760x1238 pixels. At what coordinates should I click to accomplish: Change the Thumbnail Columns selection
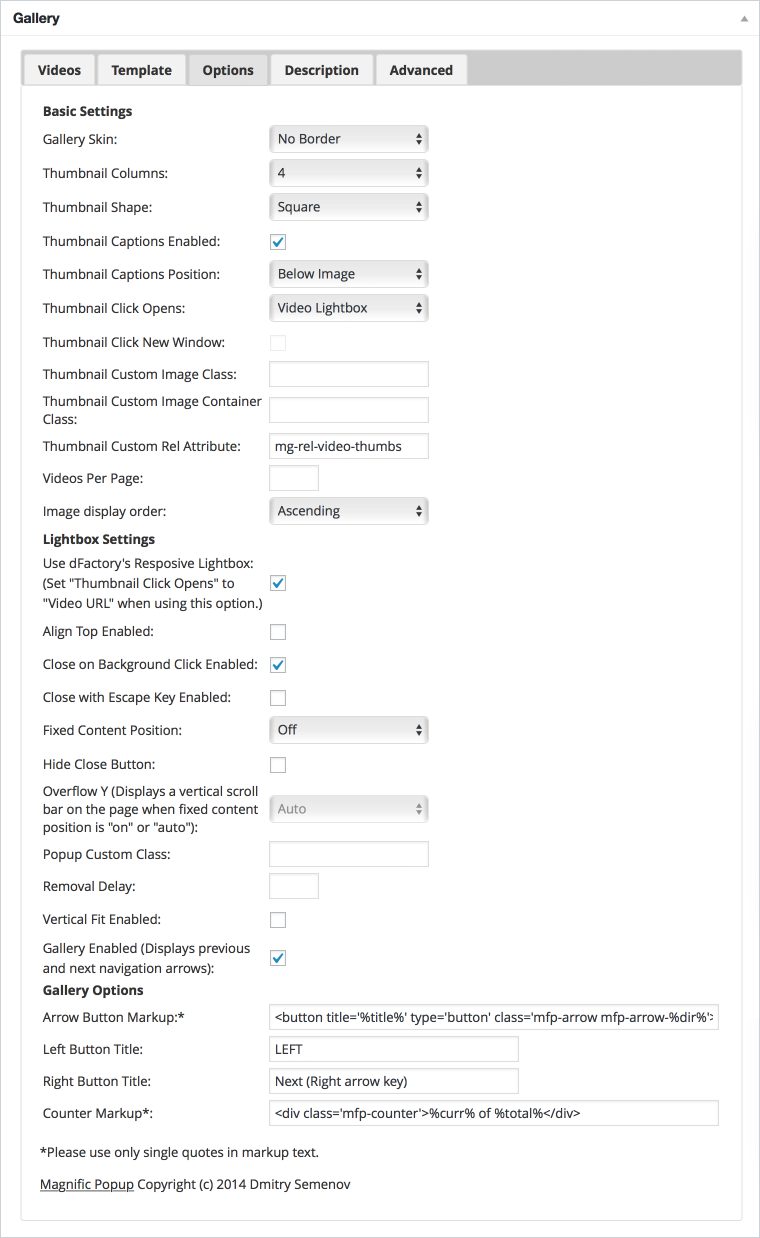[x=348, y=173]
